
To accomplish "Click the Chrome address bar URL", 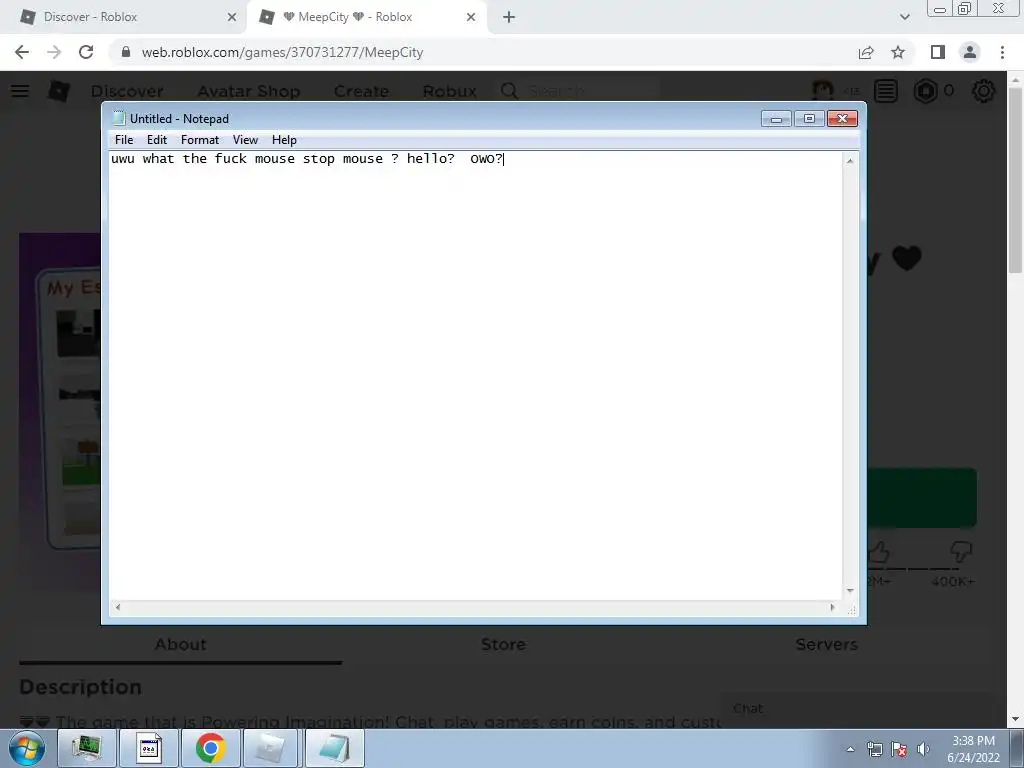I will click(x=282, y=52).
